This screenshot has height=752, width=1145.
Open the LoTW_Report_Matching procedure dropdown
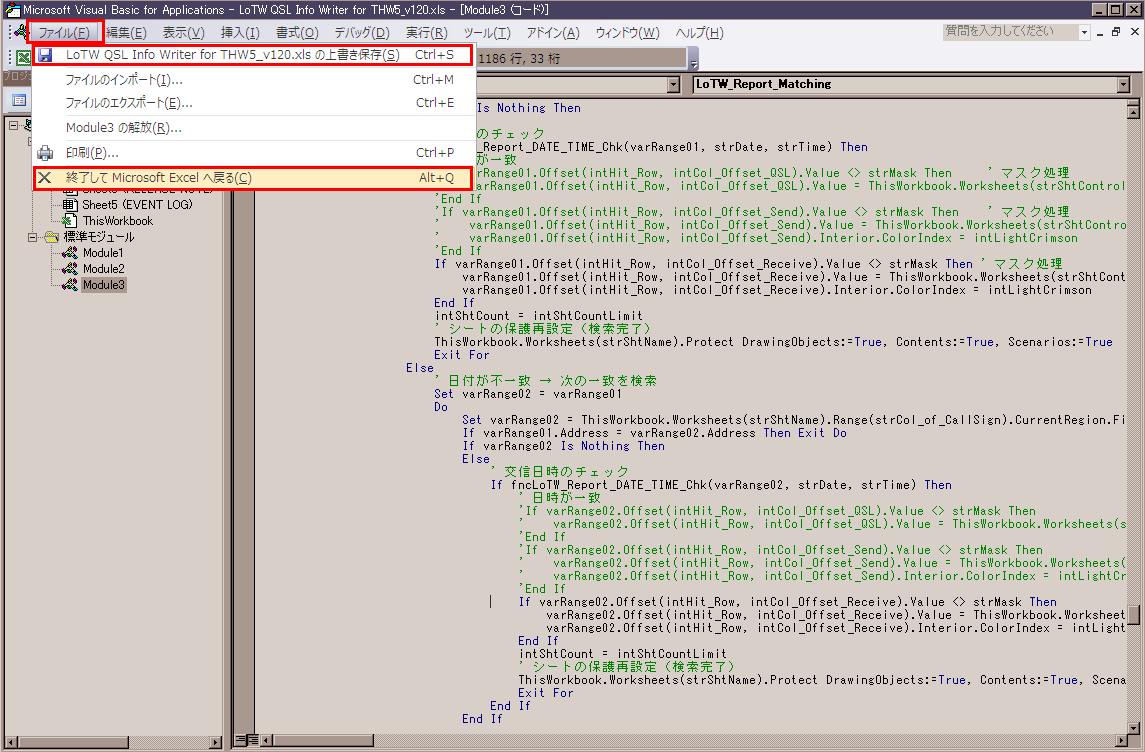point(1123,85)
